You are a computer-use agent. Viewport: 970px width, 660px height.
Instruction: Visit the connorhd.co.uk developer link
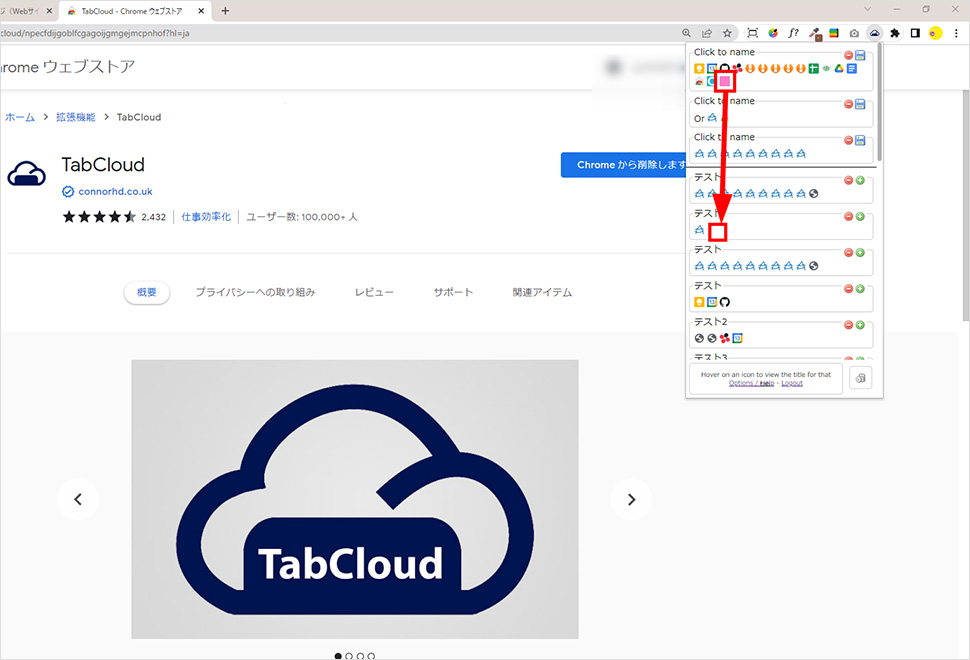[x=115, y=192]
